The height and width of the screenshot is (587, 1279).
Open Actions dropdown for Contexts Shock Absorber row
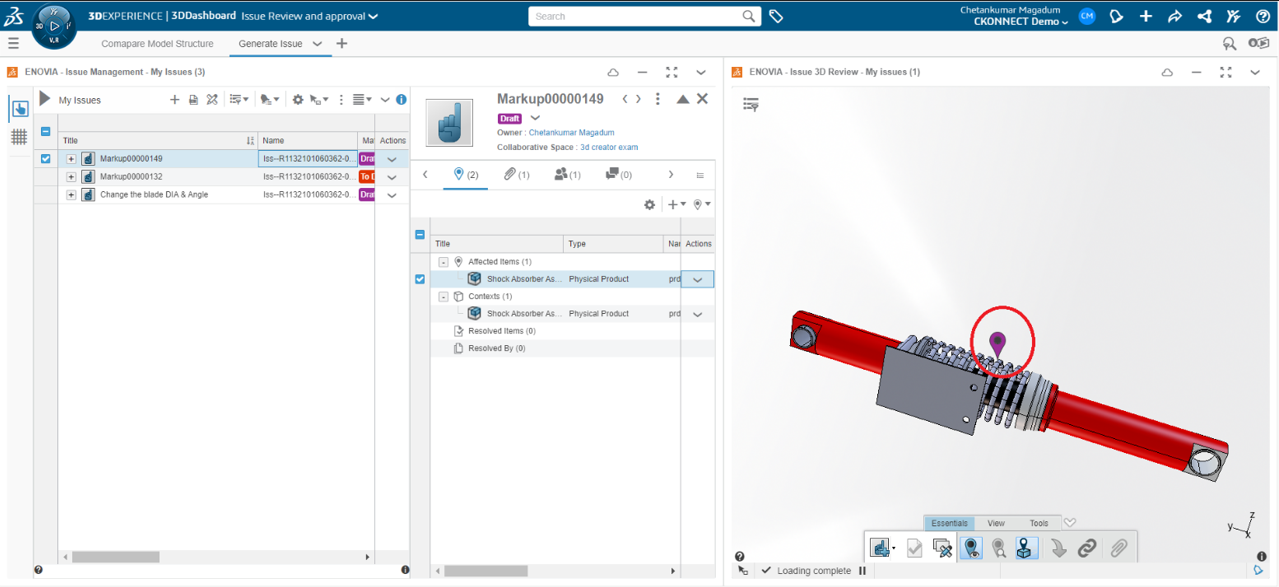[x=698, y=314]
